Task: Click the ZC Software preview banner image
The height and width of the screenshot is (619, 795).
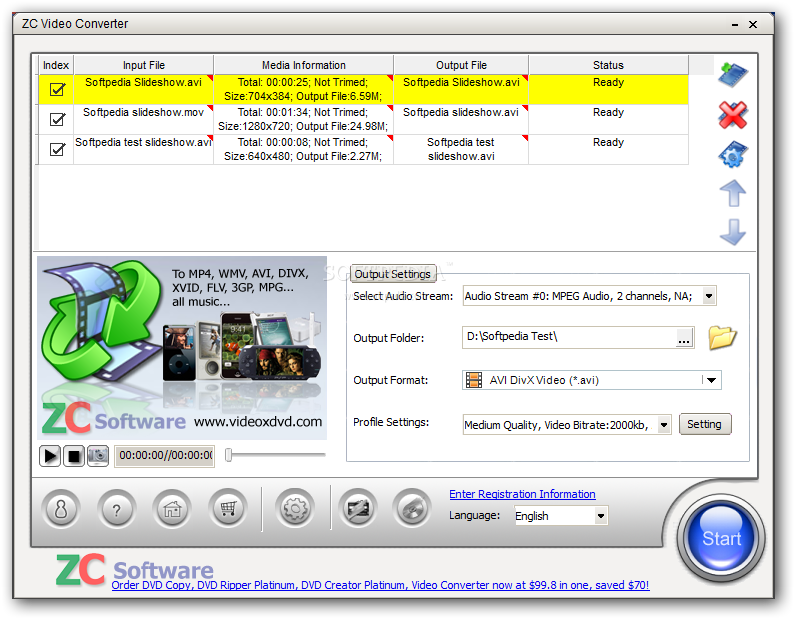Action: [x=182, y=348]
